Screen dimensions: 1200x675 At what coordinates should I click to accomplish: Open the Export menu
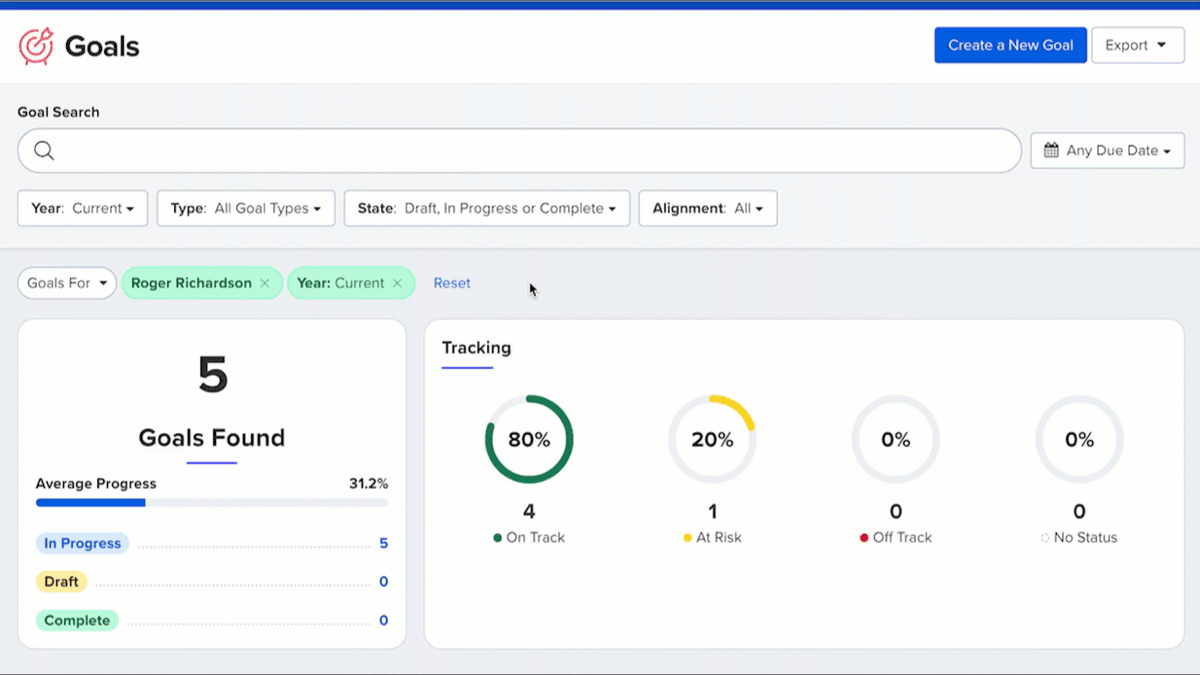(x=1137, y=45)
